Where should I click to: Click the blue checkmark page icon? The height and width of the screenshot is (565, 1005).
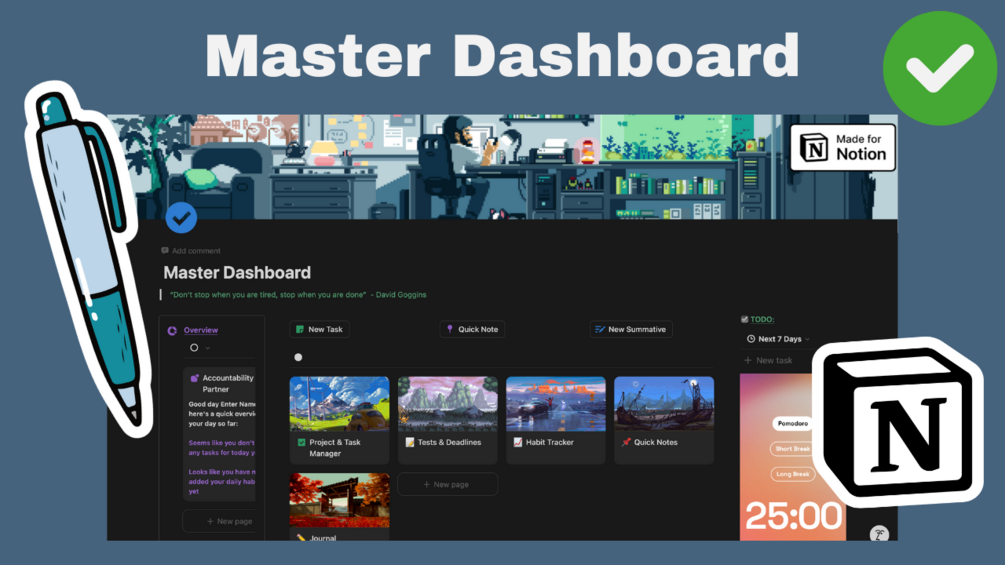(x=181, y=218)
